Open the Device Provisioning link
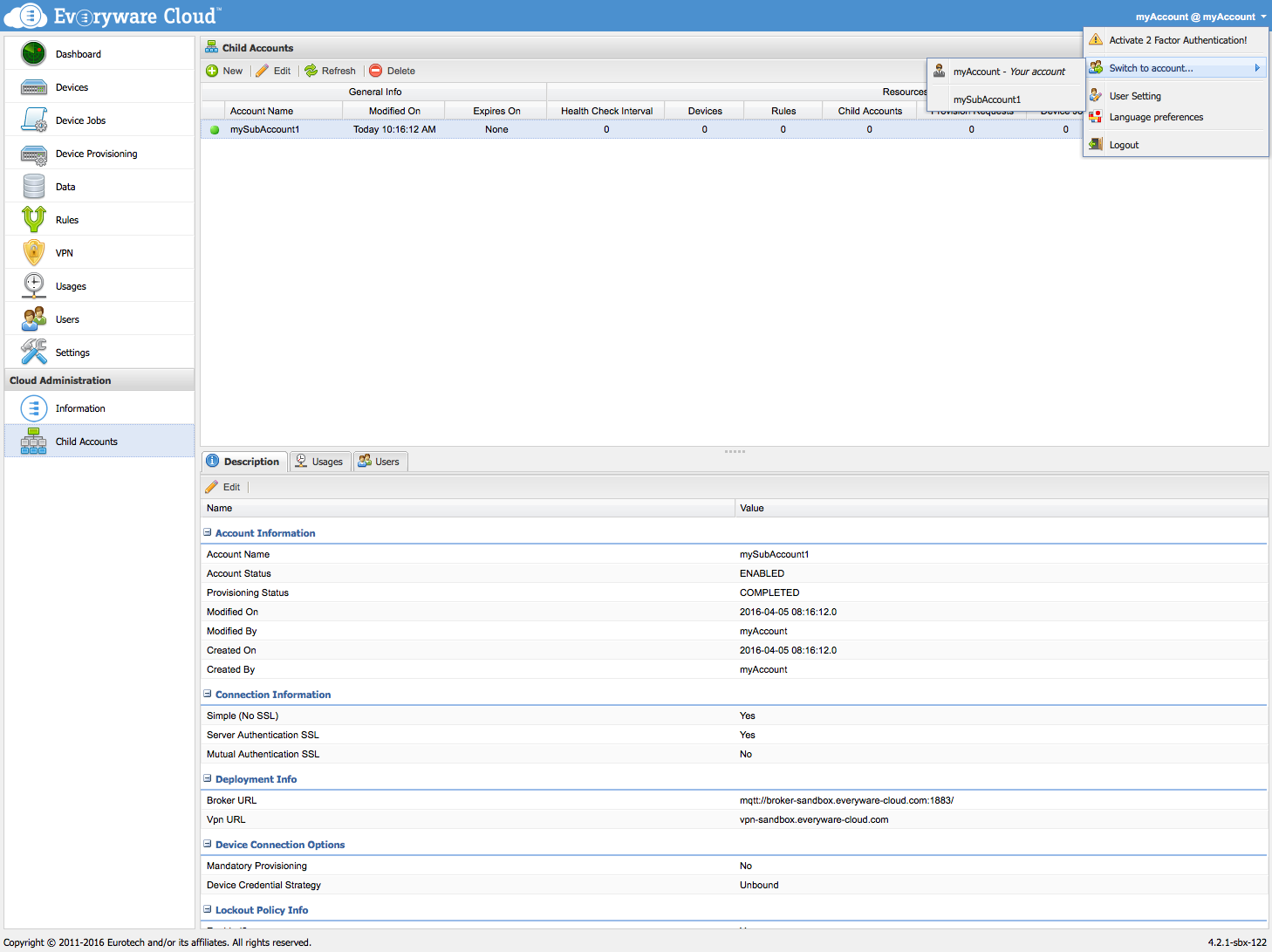The height and width of the screenshot is (952, 1272). click(97, 154)
